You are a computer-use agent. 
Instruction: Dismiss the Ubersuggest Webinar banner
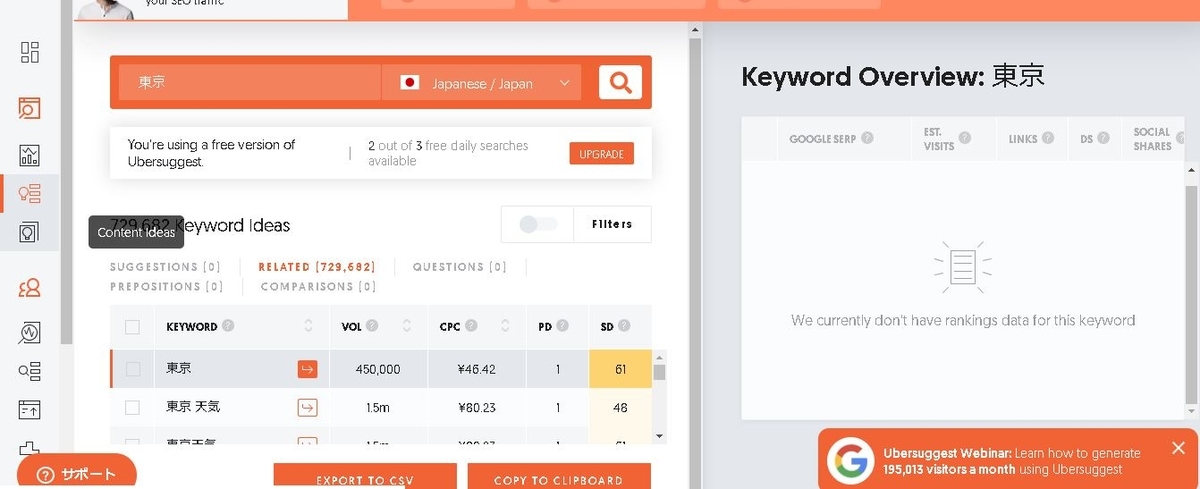[x=1178, y=448]
